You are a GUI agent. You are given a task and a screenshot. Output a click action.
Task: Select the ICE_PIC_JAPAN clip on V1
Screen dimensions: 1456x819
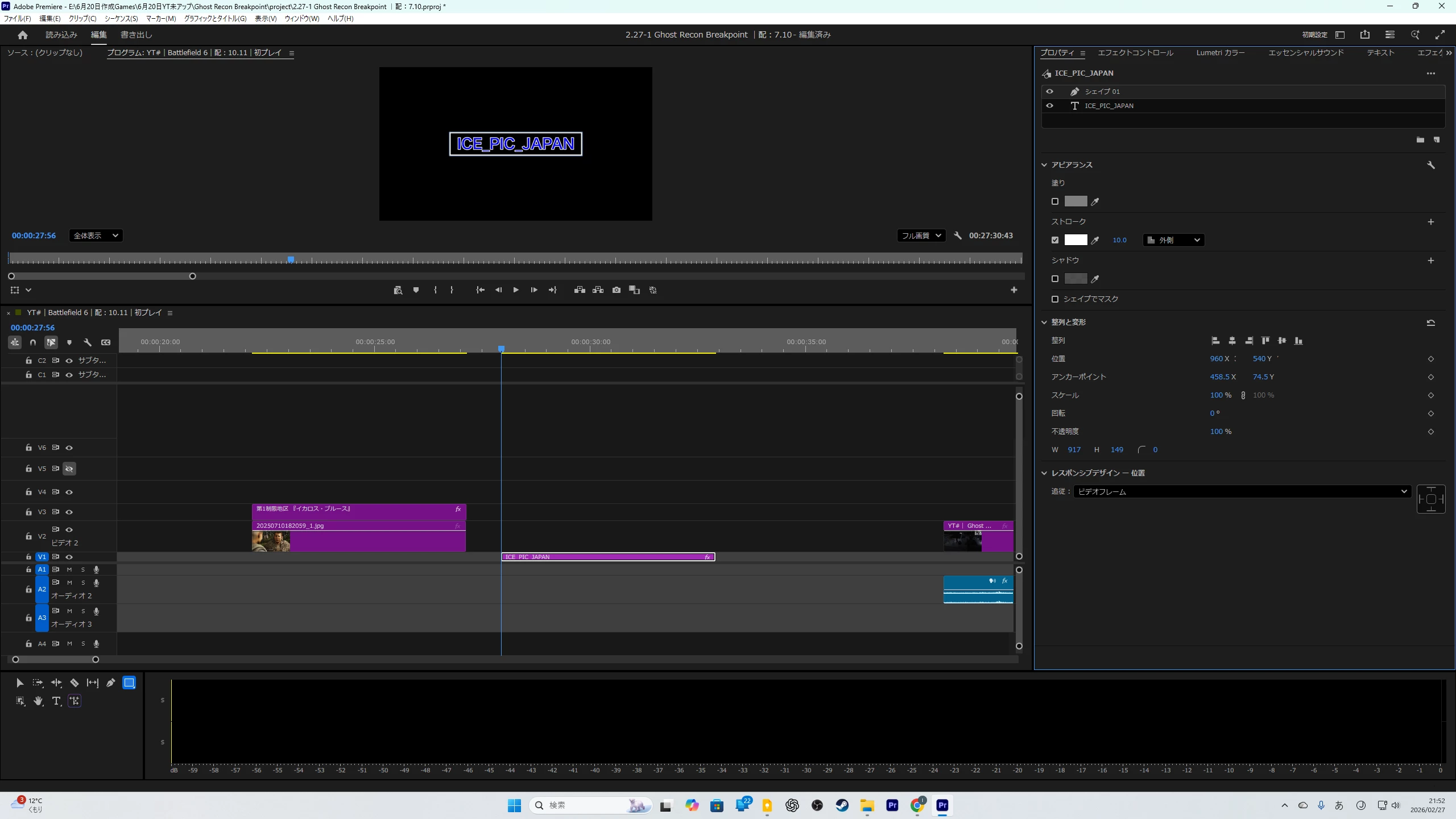pyautogui.click(x=607, y=557)
